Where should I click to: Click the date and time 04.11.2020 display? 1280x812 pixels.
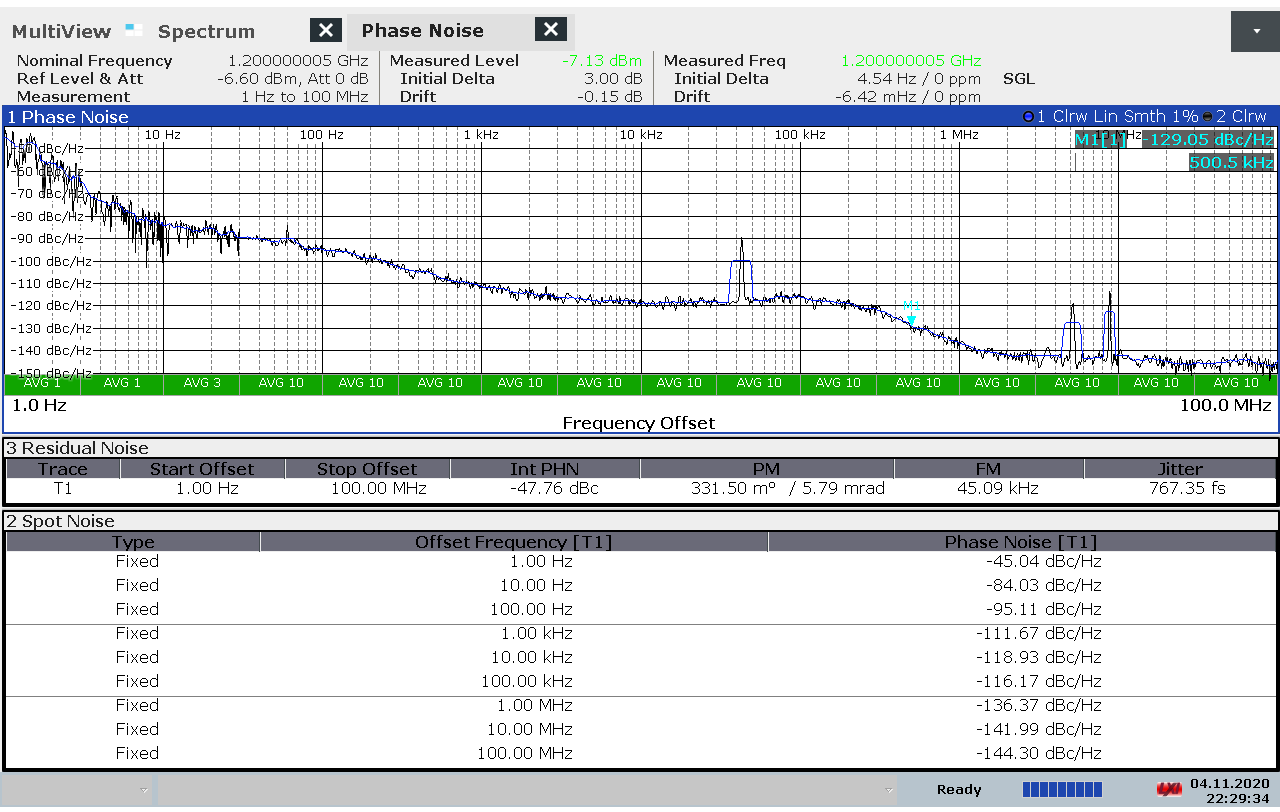[1230, 790]
